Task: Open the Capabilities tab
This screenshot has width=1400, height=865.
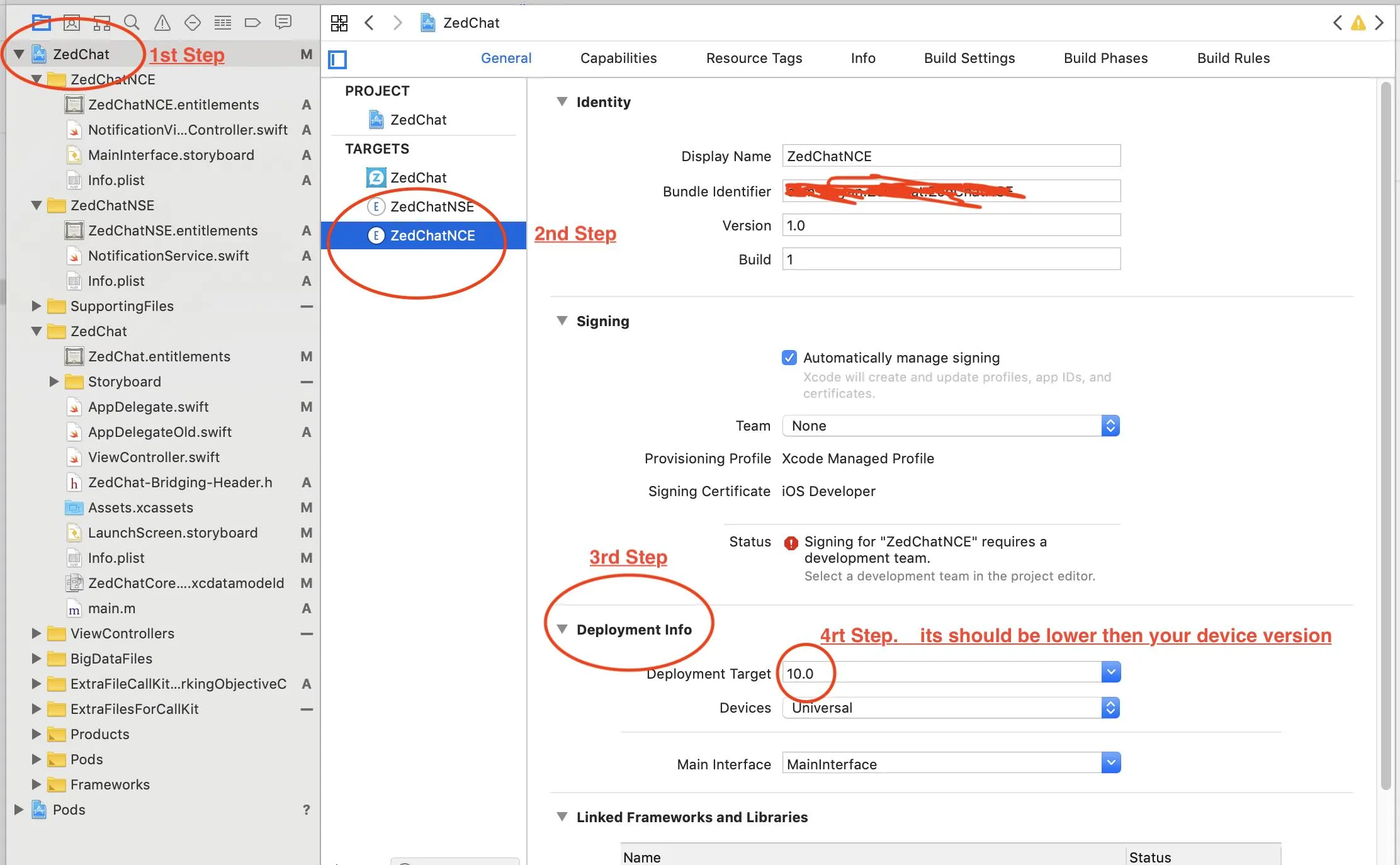Action: (618, 58)
